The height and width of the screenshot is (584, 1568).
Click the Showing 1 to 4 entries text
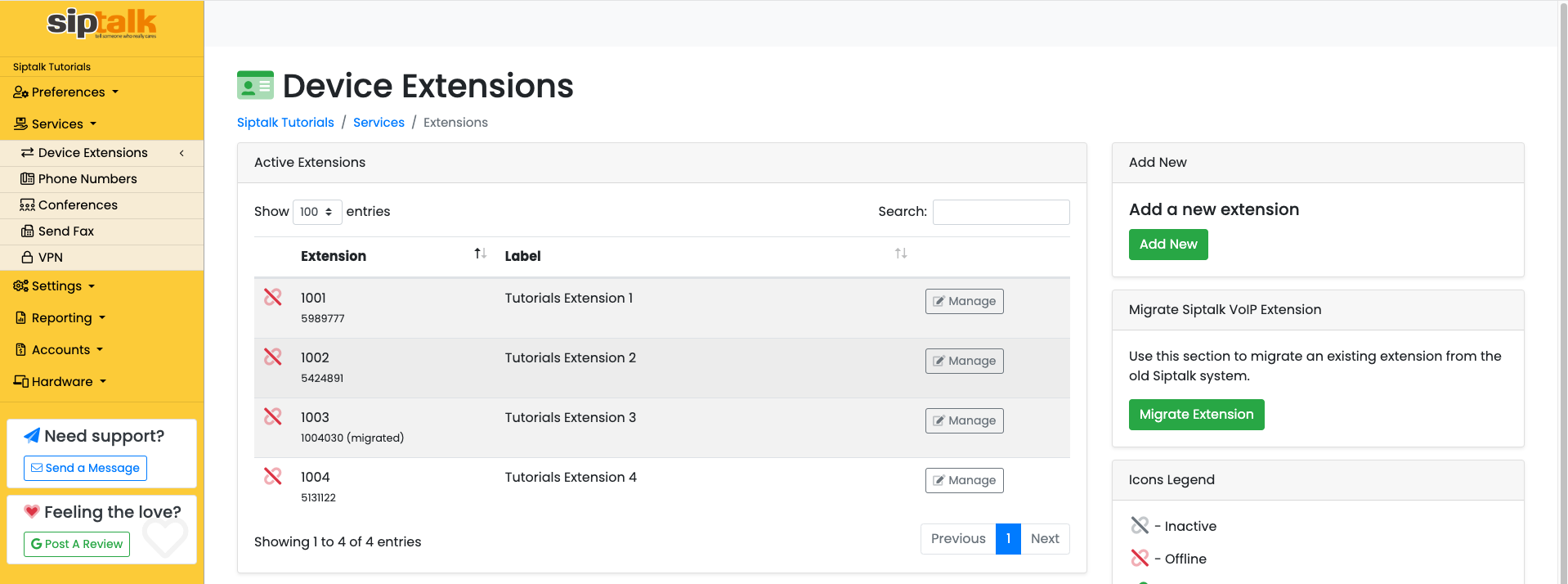coord(338,542)
